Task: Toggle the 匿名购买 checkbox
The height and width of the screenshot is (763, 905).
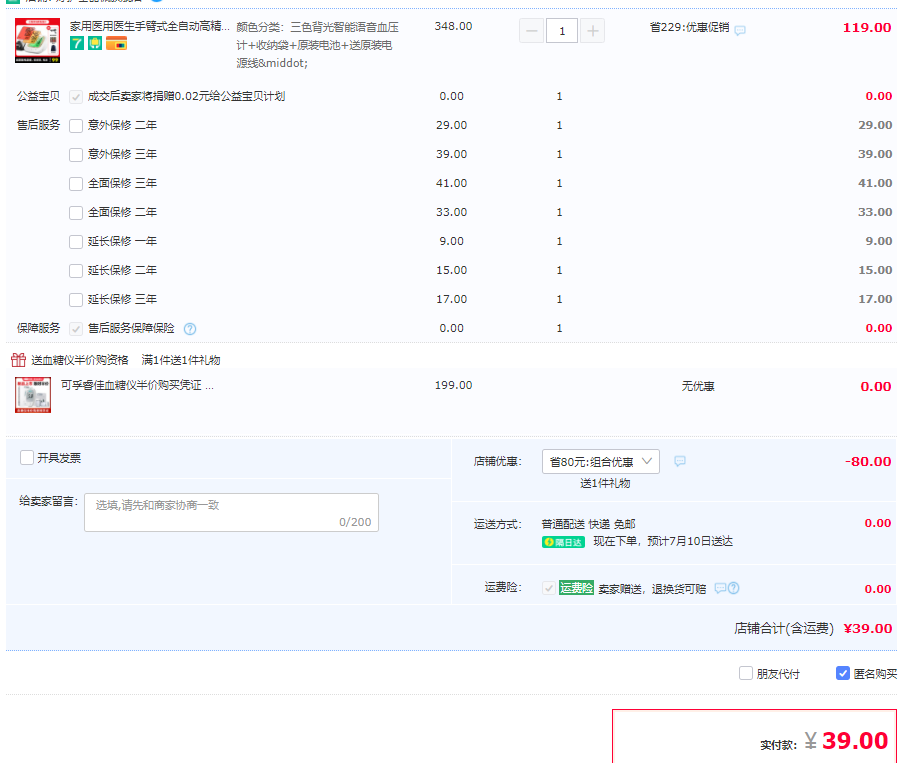Action: 843,674
